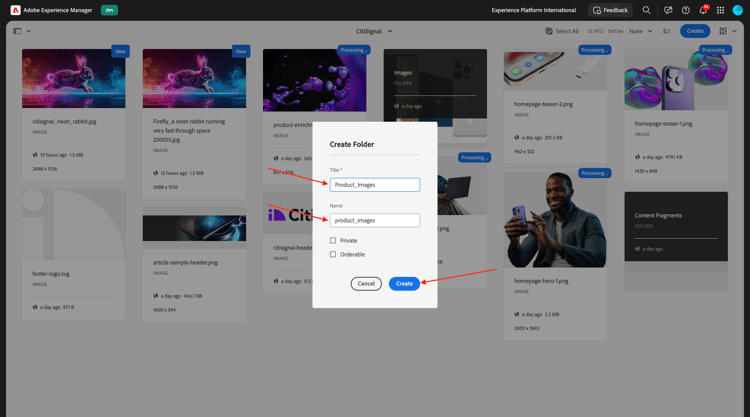The height and width of the screenshot is (417, 750).
Task: Open the notifications bell icon
Action: (x=703, y=10)
